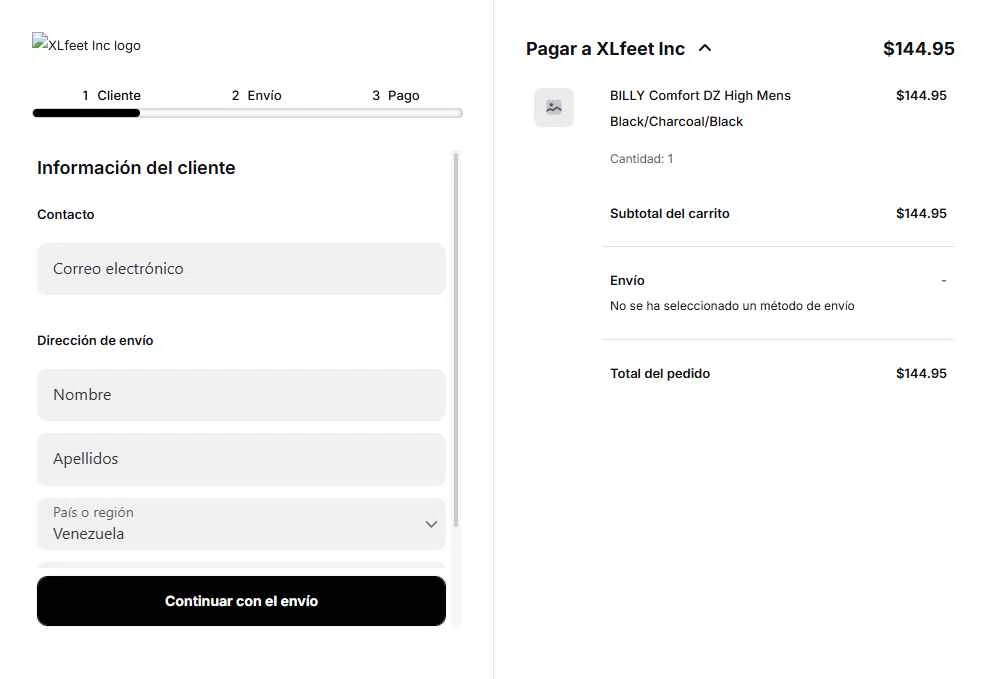Go to the 3 Pago step
This screenshot has width=987, height=679.
point(395,95)
